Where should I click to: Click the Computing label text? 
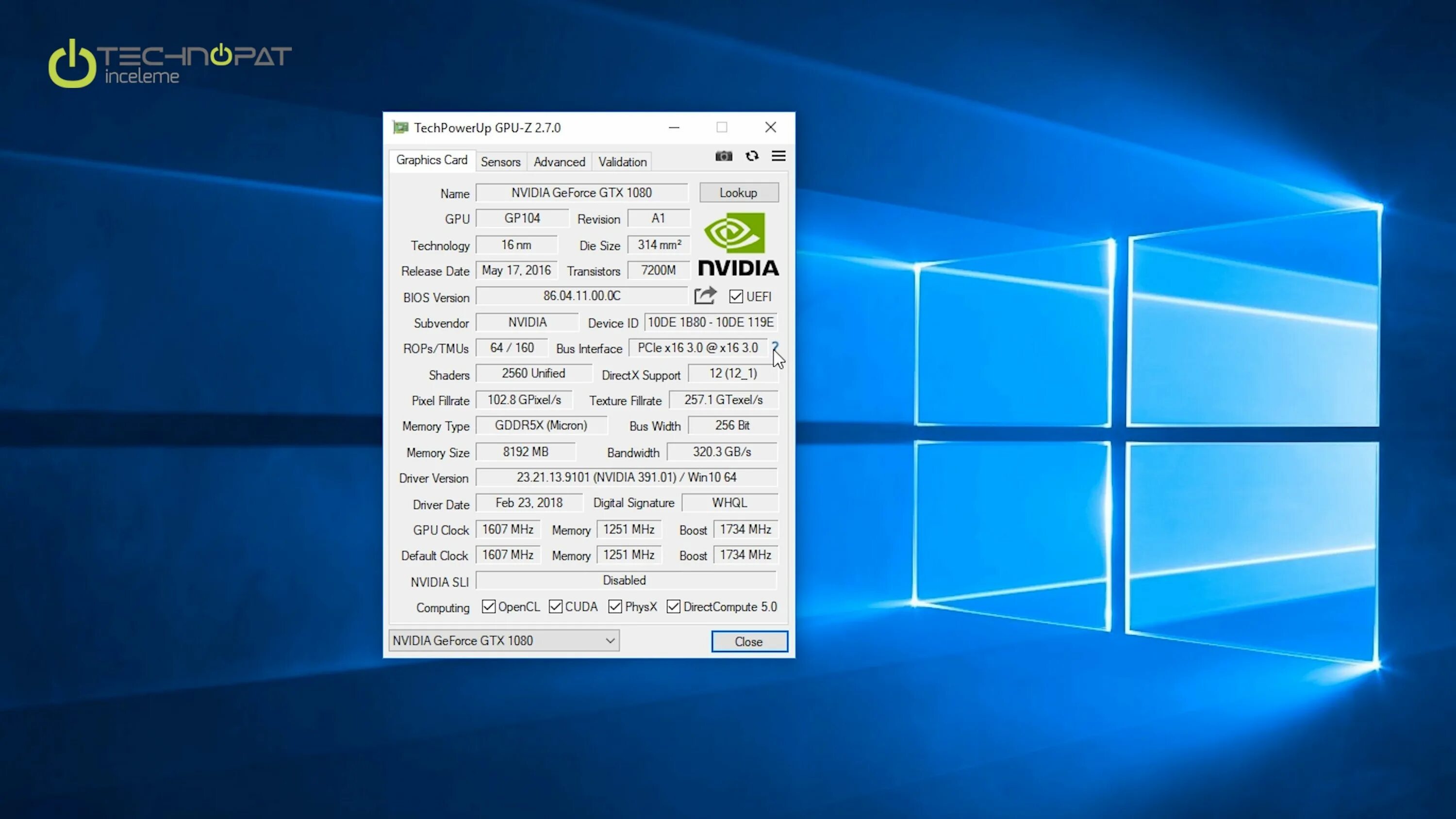[x=443, y=607]
